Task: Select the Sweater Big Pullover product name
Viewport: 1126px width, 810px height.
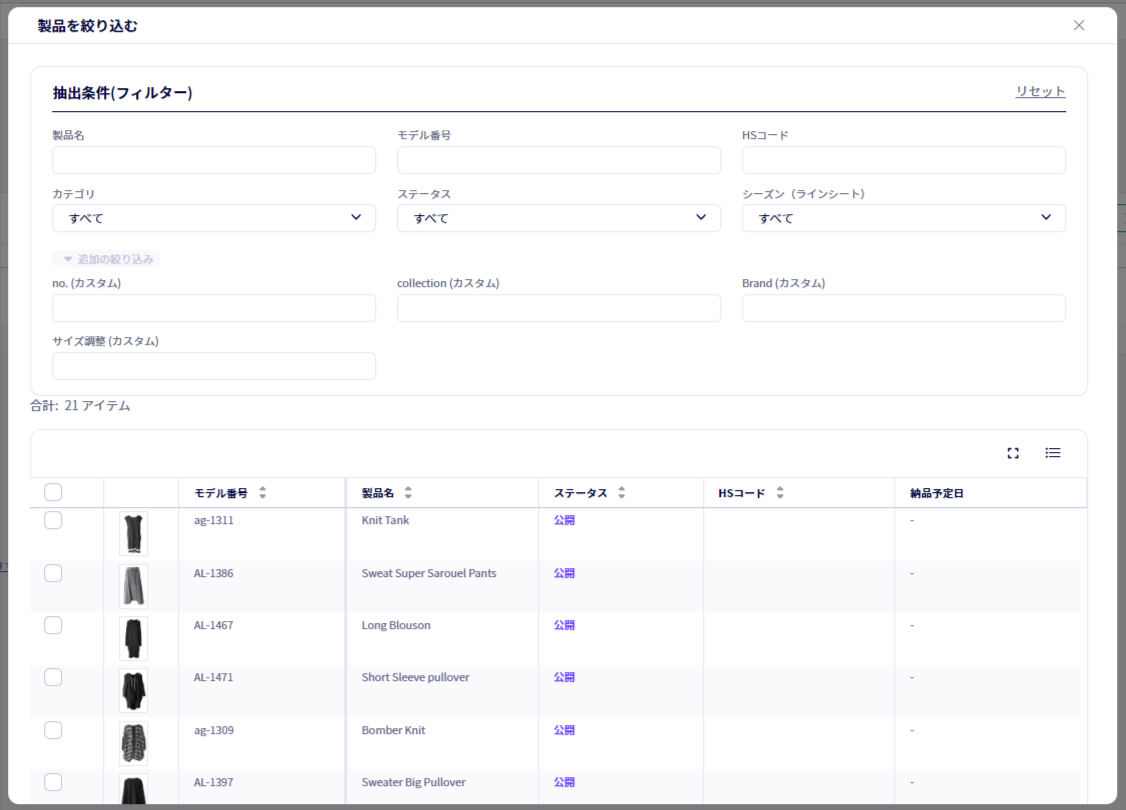Action: 414,782
